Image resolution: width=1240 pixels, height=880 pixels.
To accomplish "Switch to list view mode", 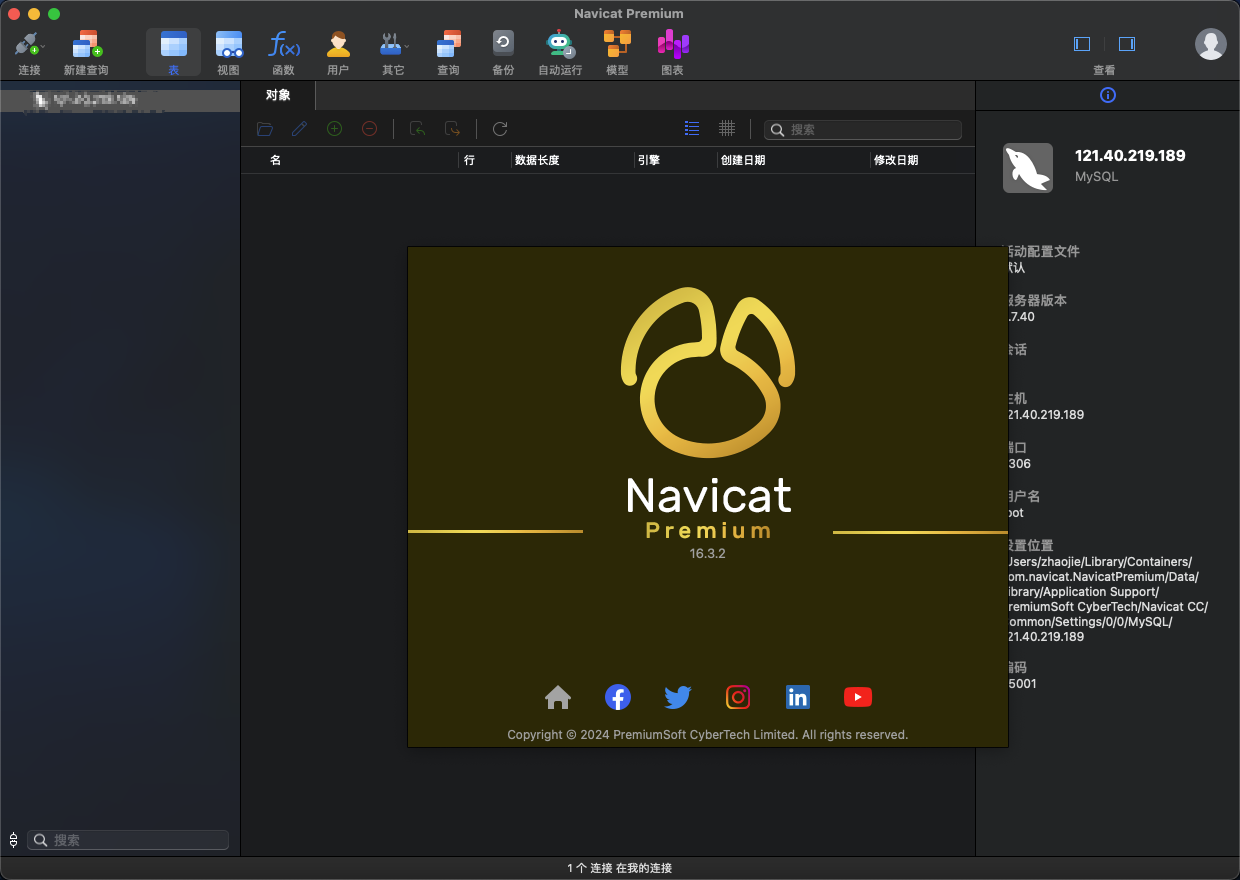I will 692,128.
